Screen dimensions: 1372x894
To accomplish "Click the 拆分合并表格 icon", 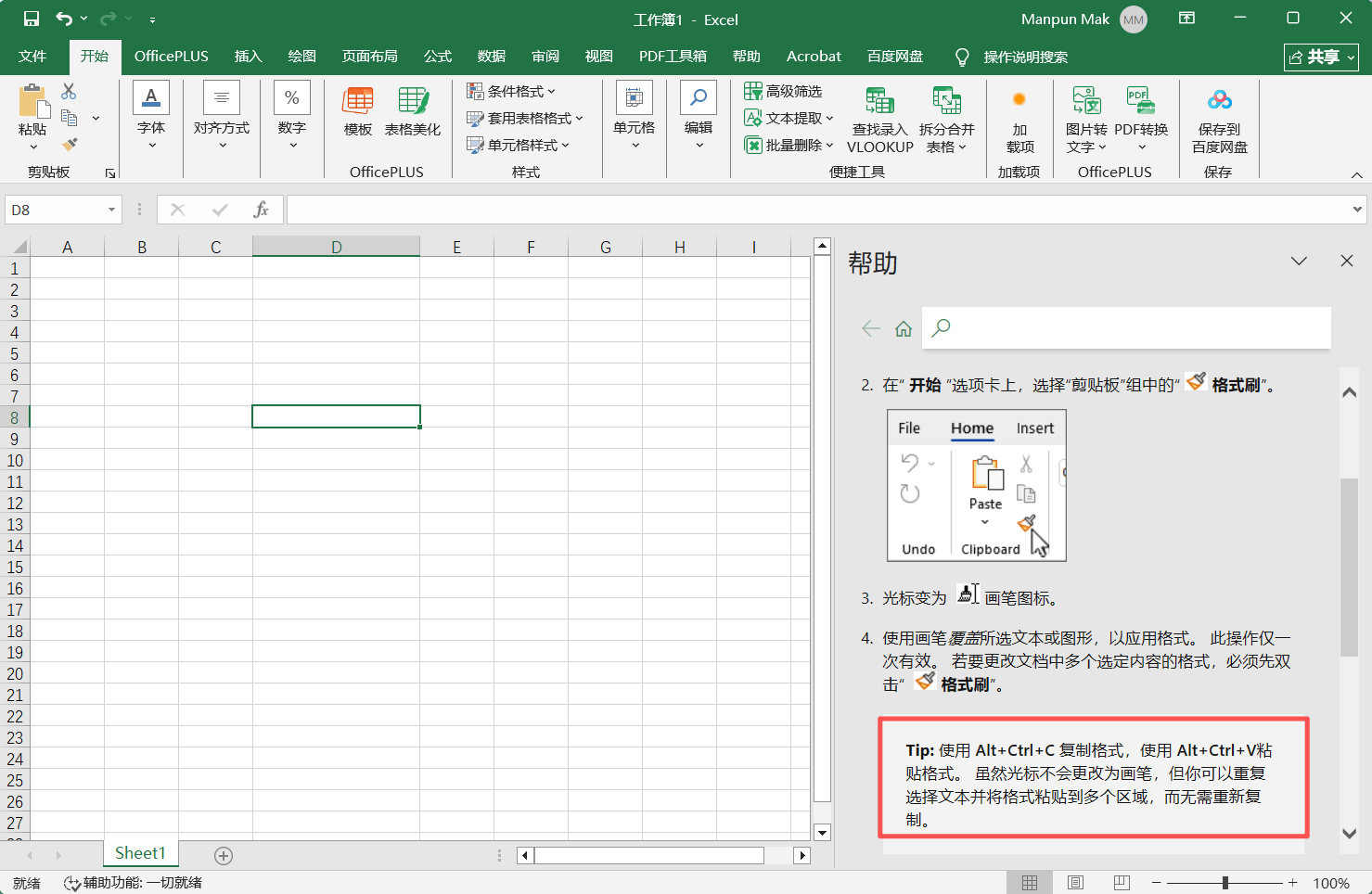I will click(947, 118).
